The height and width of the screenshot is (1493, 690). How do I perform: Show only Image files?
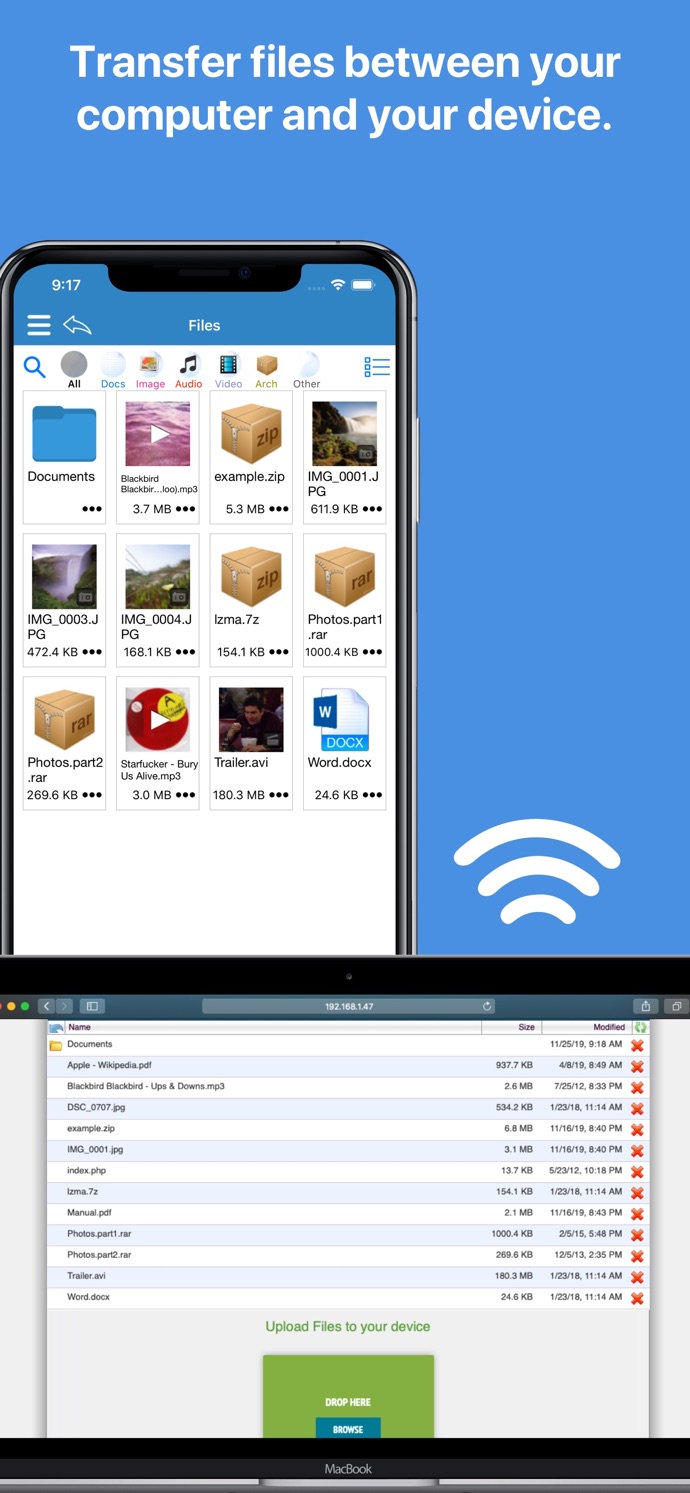pyautogui.click(x=150, y=369)
